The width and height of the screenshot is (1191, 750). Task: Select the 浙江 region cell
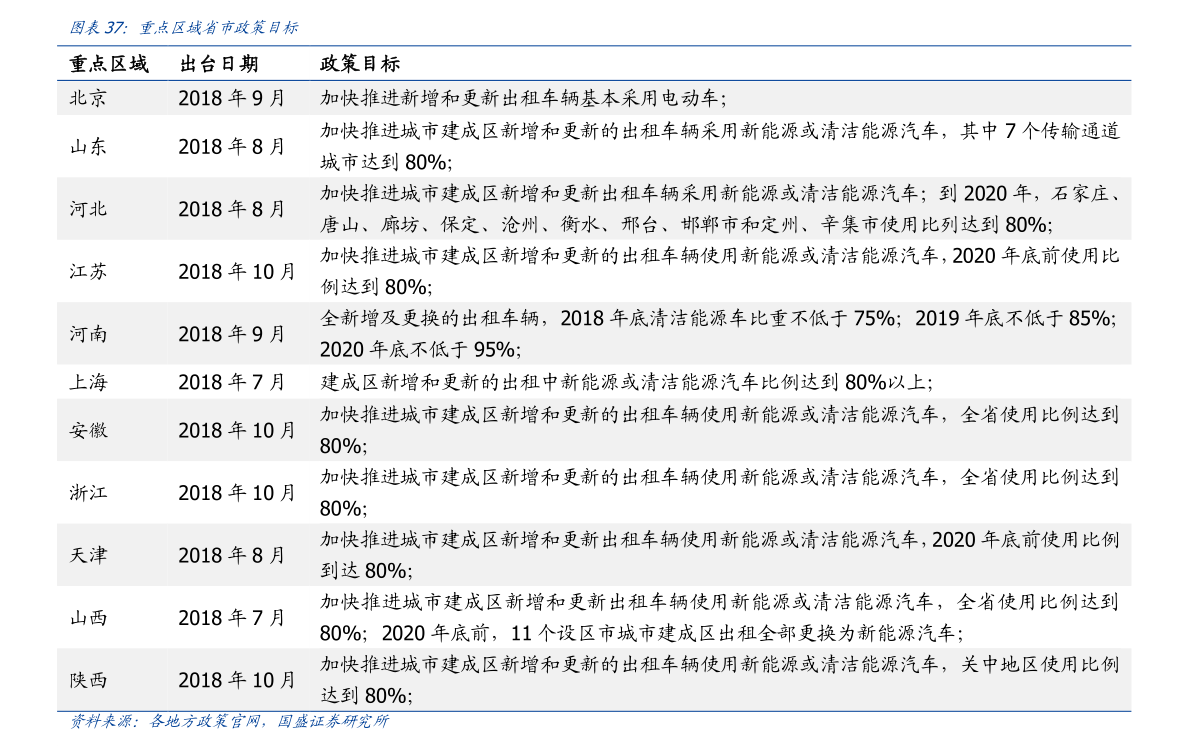(x=88, y=492)
